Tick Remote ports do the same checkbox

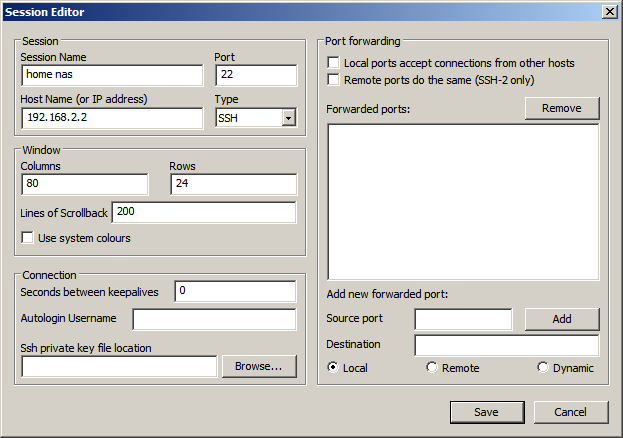[x=333, y=80]
